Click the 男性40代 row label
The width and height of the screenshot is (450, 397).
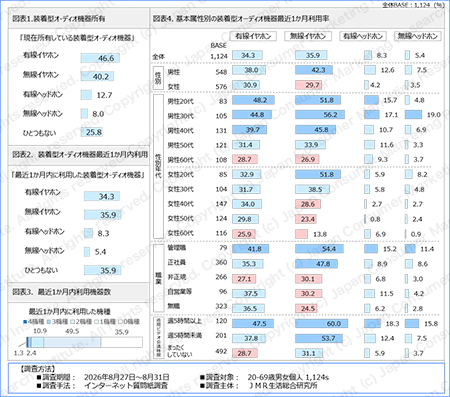pyautogui.click(x=180, y=131)
